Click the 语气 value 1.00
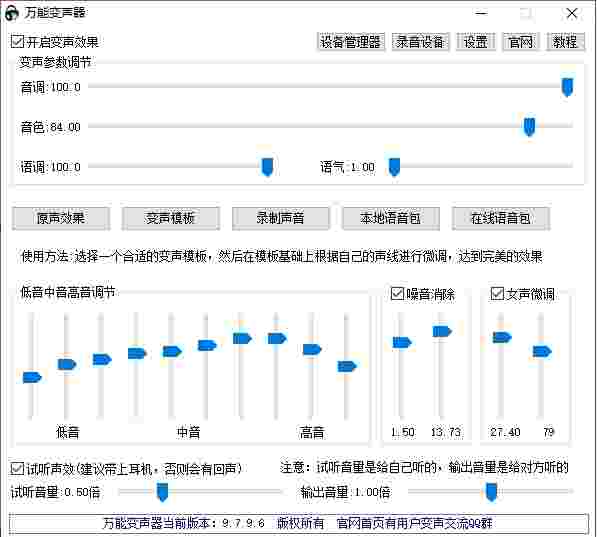 [x=362, y=167]
